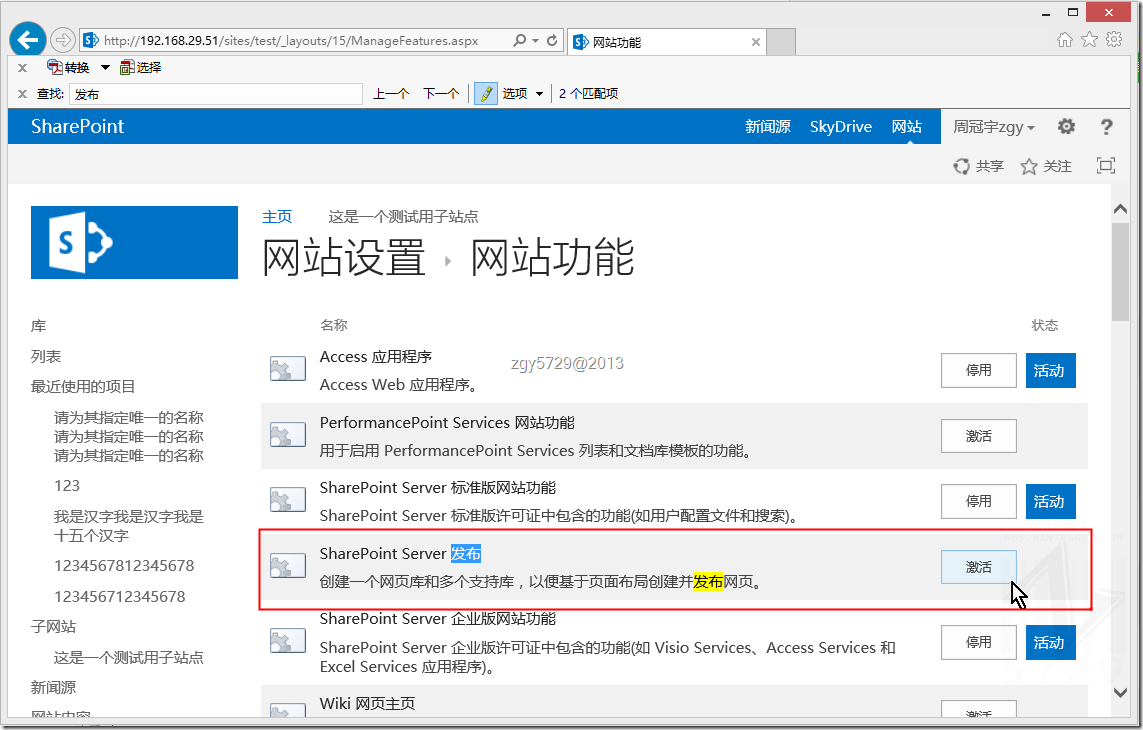The width and height of the screenshot is (1143, 730).
Task: Click the search magnifier in address bar
Action: 520,41
